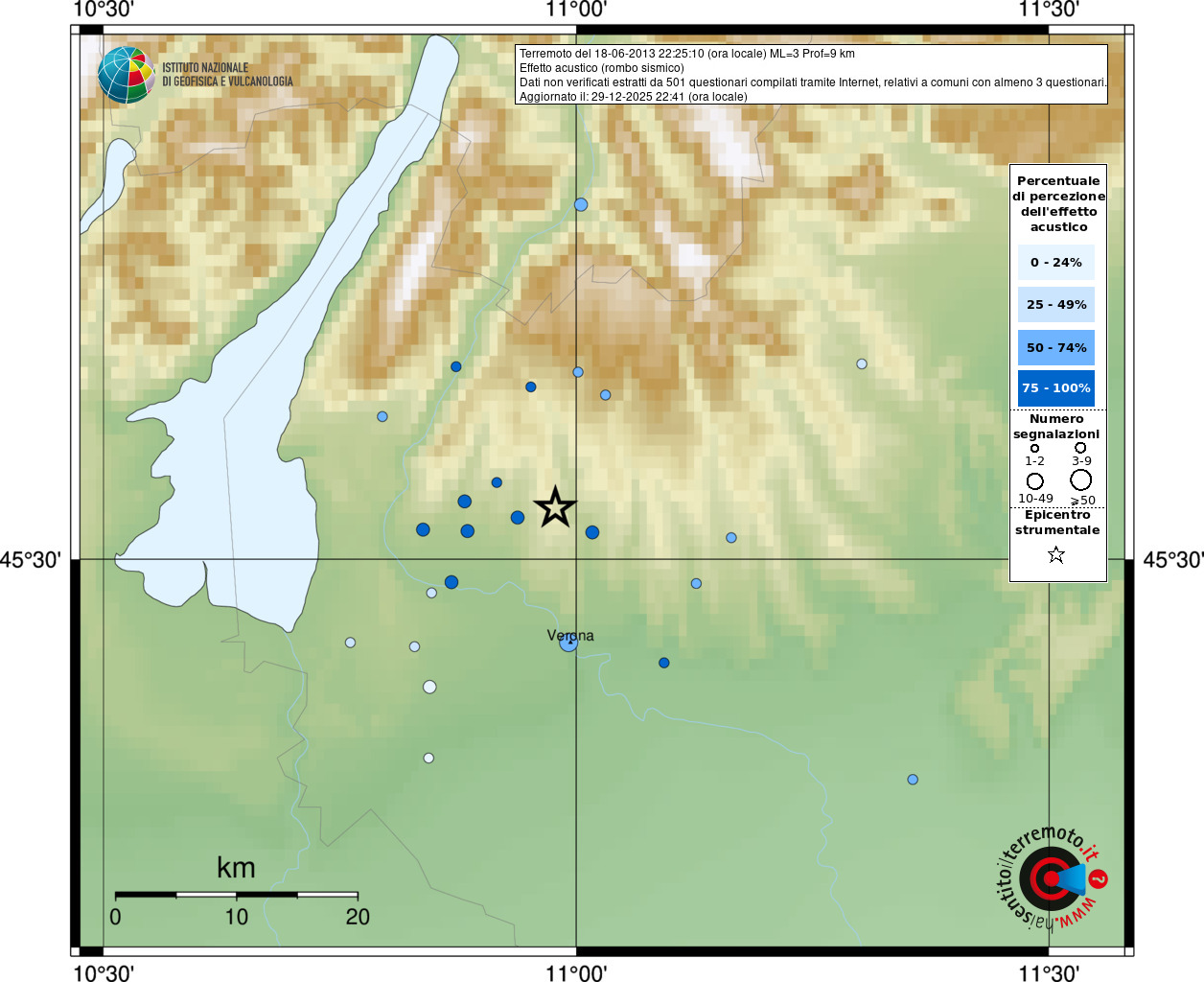Click the 'Verona' city label
Screen dimensions: 1204x982
[x=570, y=635]
